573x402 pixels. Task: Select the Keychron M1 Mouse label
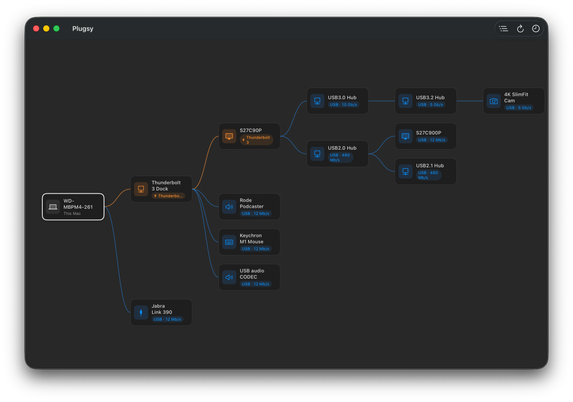pos(251,239)
